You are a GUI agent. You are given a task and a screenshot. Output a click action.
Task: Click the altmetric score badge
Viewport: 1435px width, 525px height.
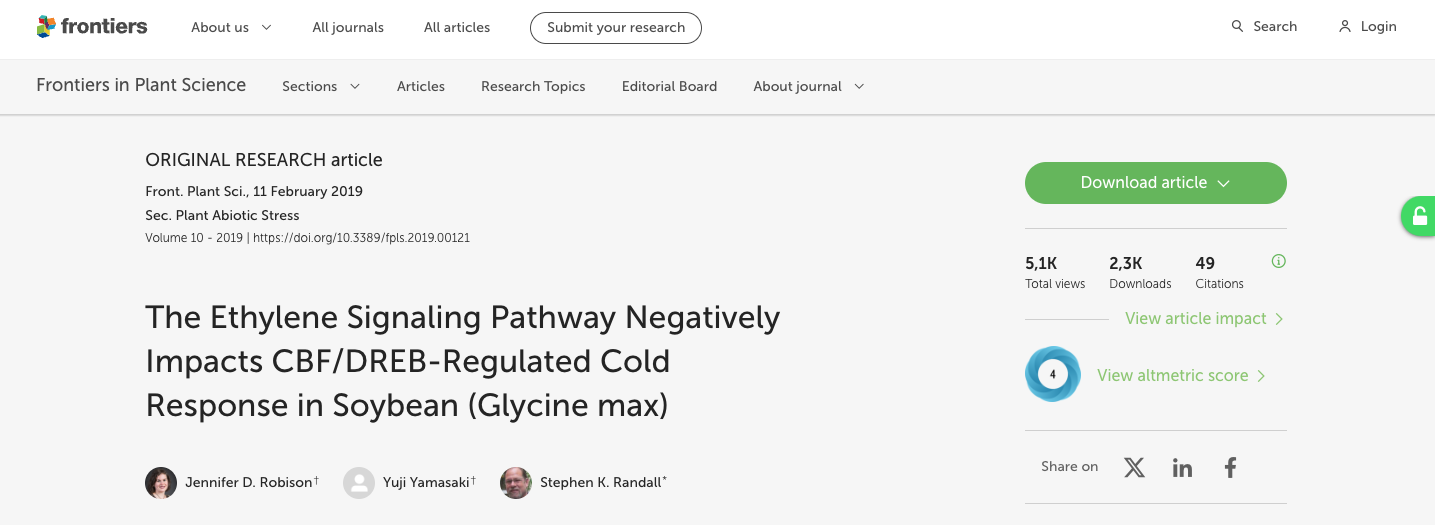[1052, 375]
